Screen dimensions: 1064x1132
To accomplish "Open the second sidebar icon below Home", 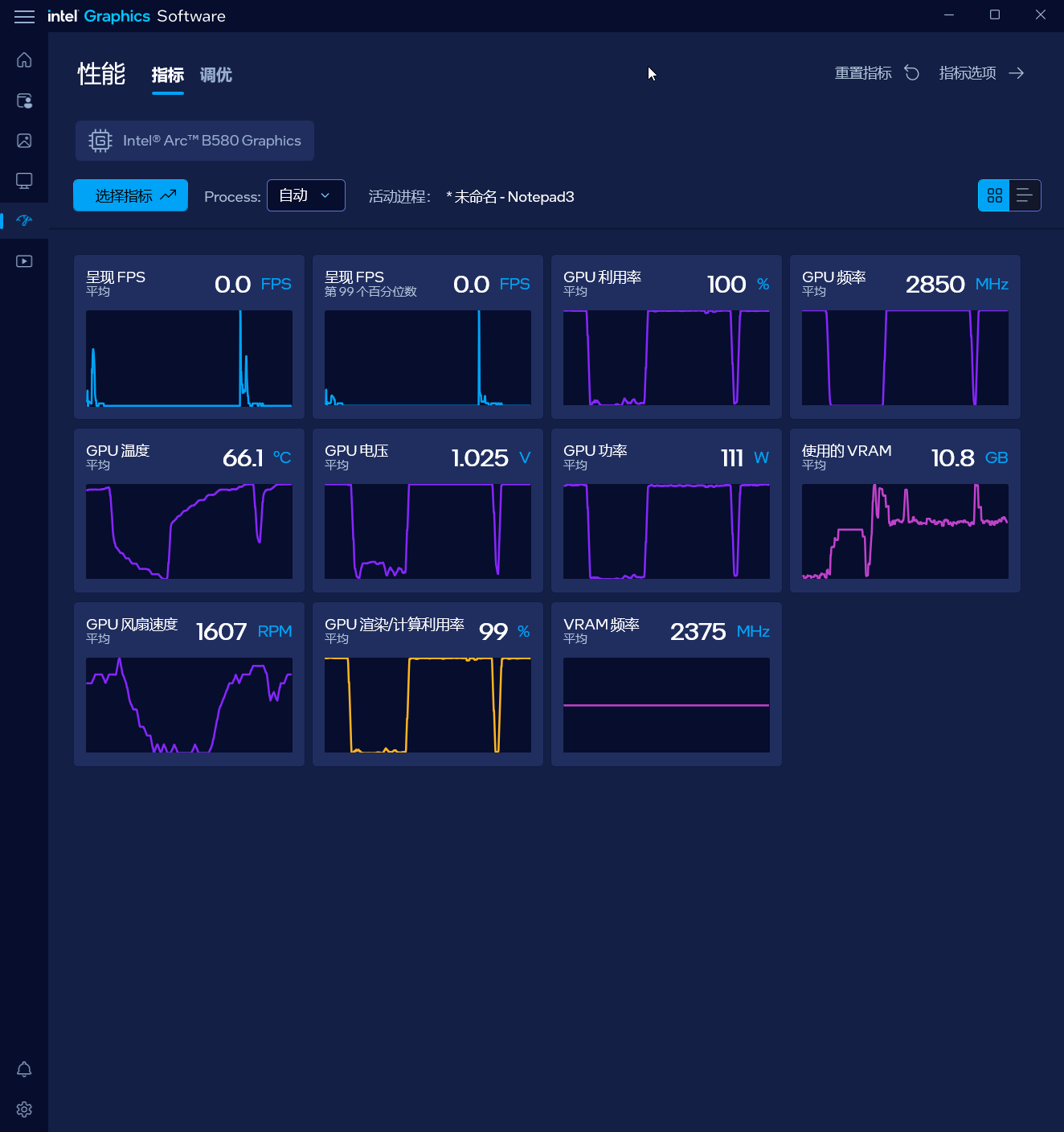I will 24,100.
